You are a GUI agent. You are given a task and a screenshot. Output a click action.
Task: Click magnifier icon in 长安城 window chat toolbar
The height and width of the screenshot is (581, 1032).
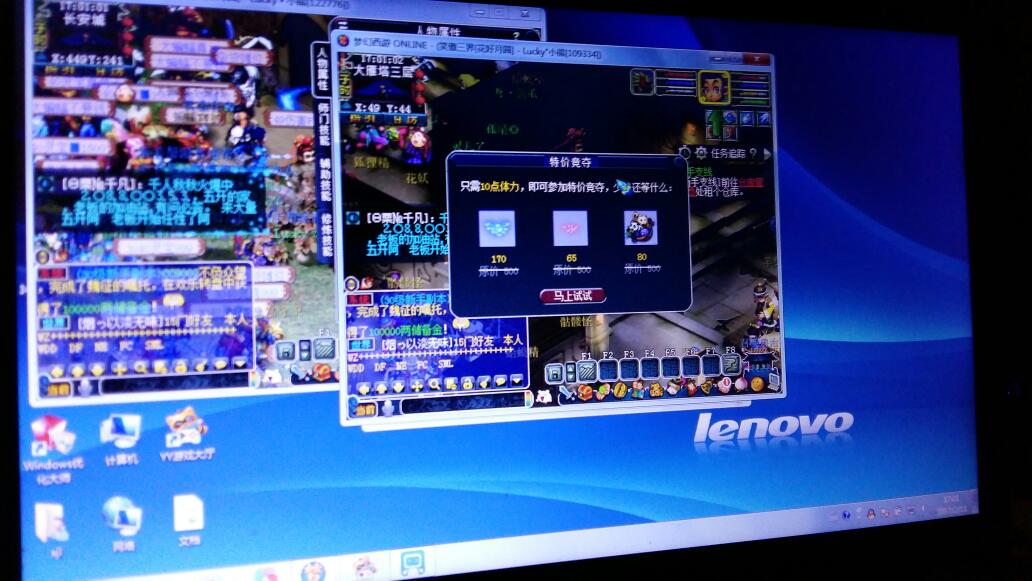pos(140,368)
